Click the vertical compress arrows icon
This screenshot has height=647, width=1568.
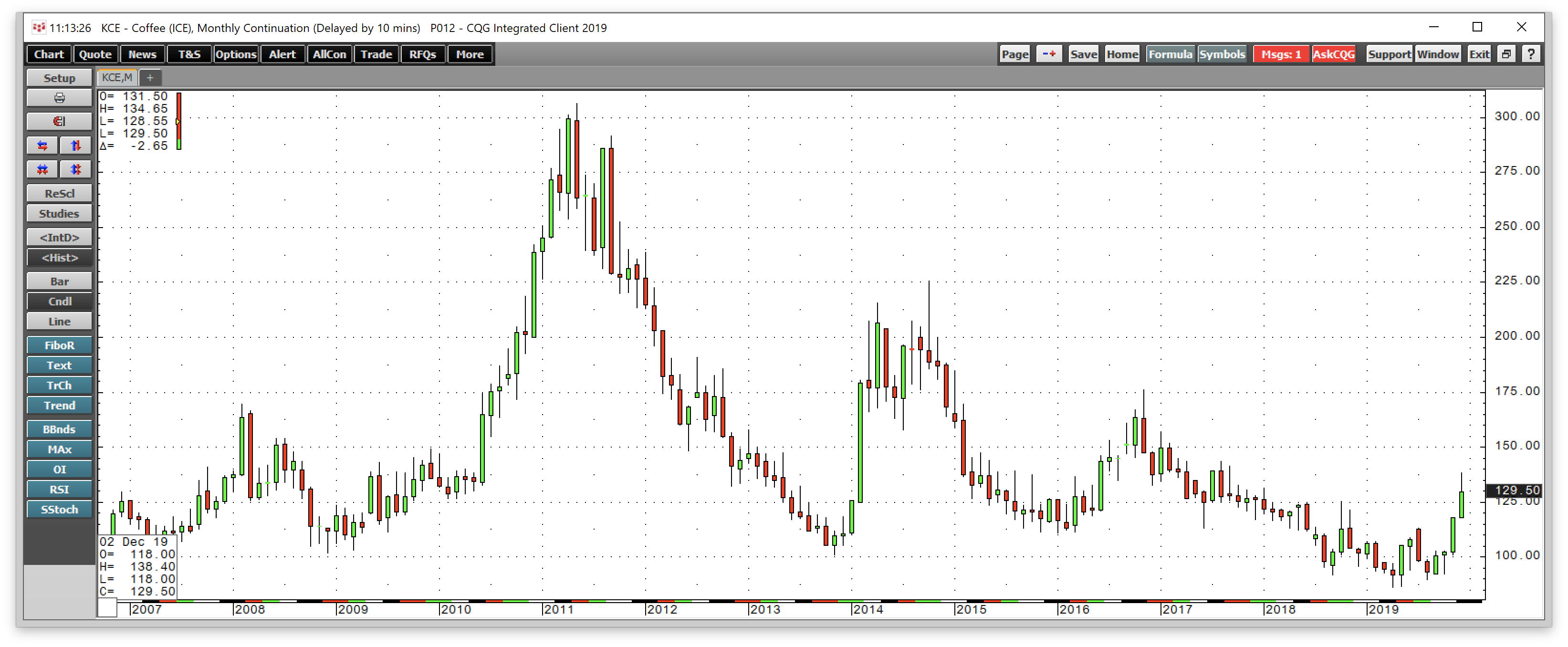click(75, 169)
